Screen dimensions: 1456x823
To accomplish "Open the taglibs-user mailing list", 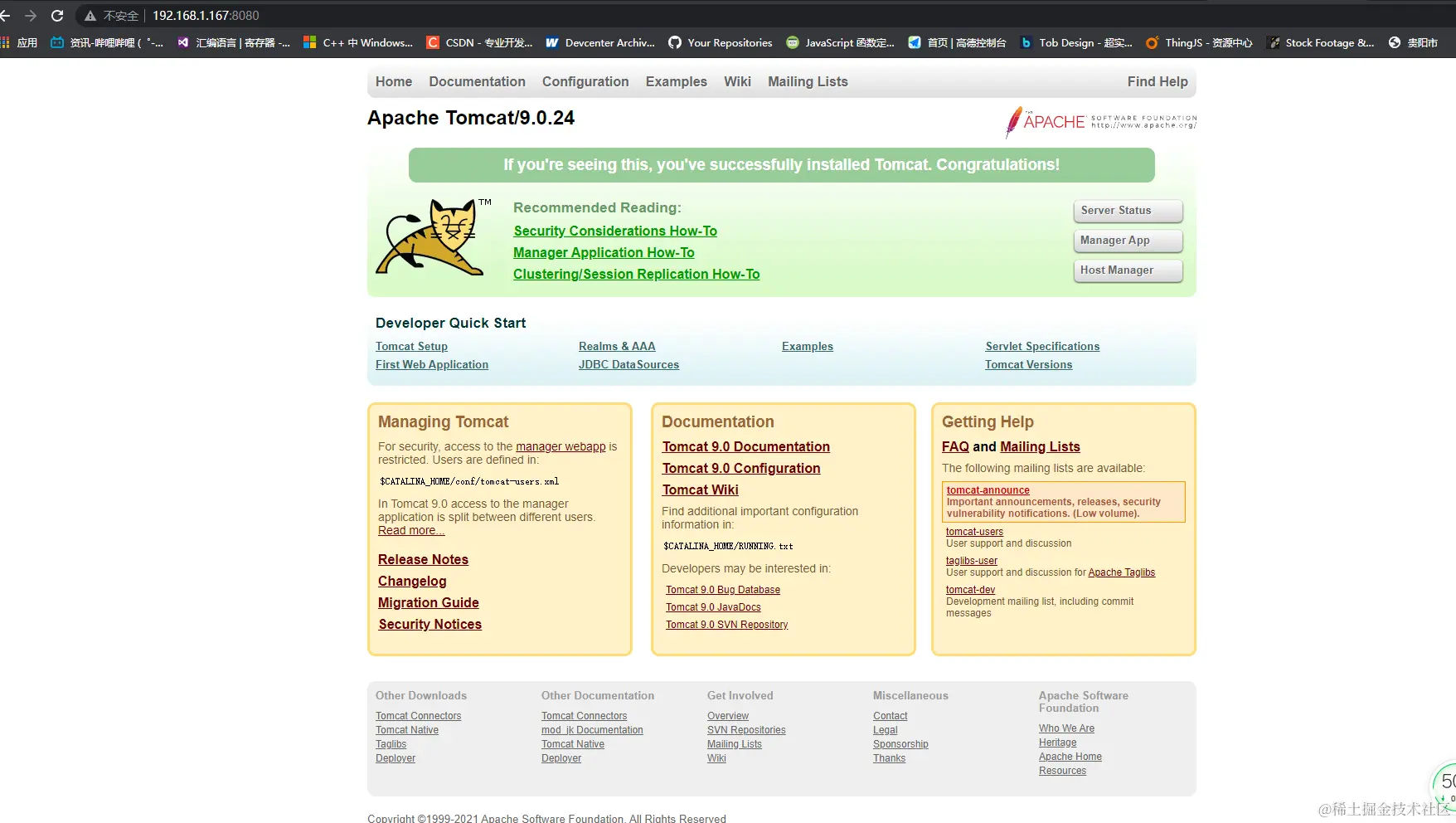I will 972,561.
